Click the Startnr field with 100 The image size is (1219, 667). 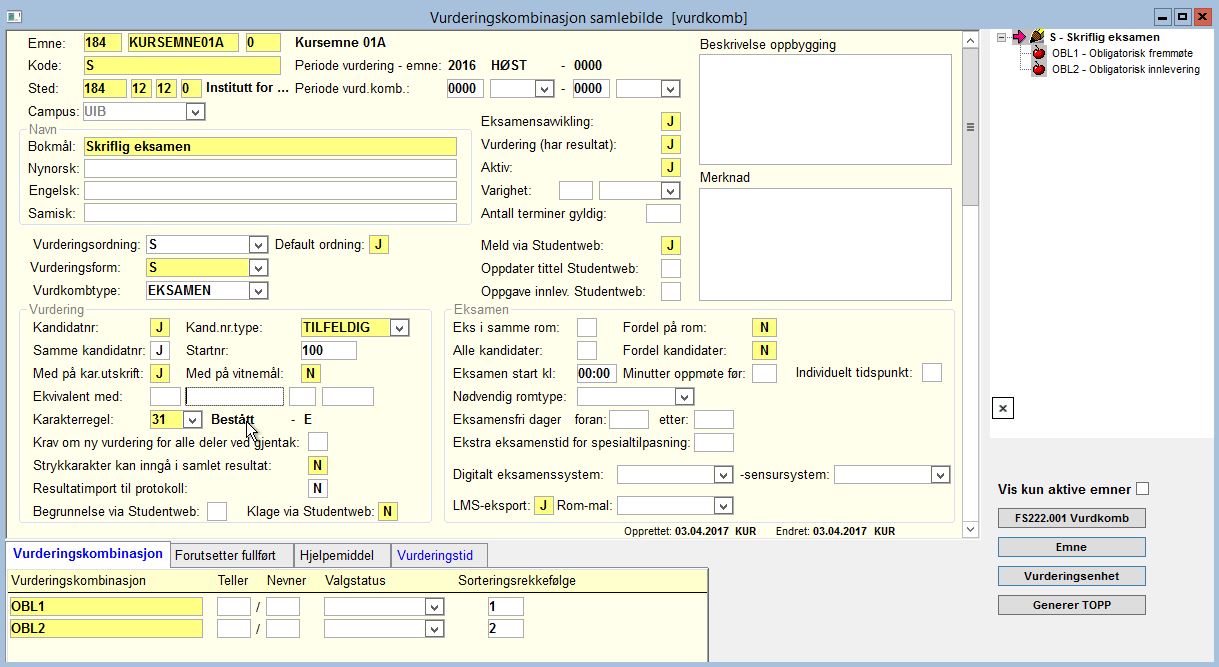click(329, 350)
